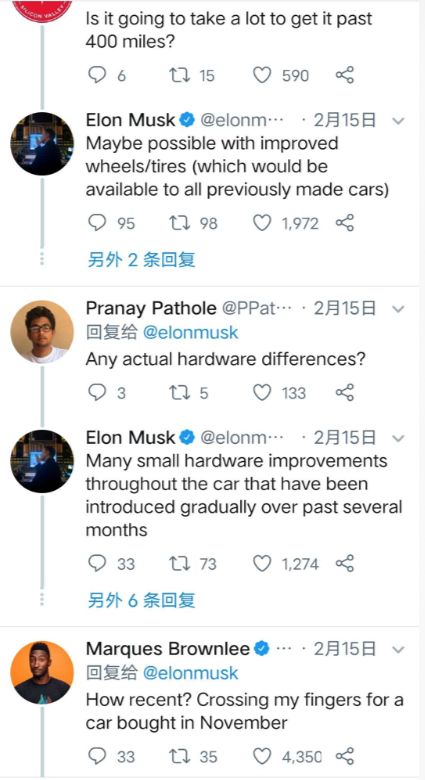Screen dimensions: 425x780
Task: Retweet Pranay Pathole's hardware differences tweet
Action: pyautogui.click(x=179, y=393)
